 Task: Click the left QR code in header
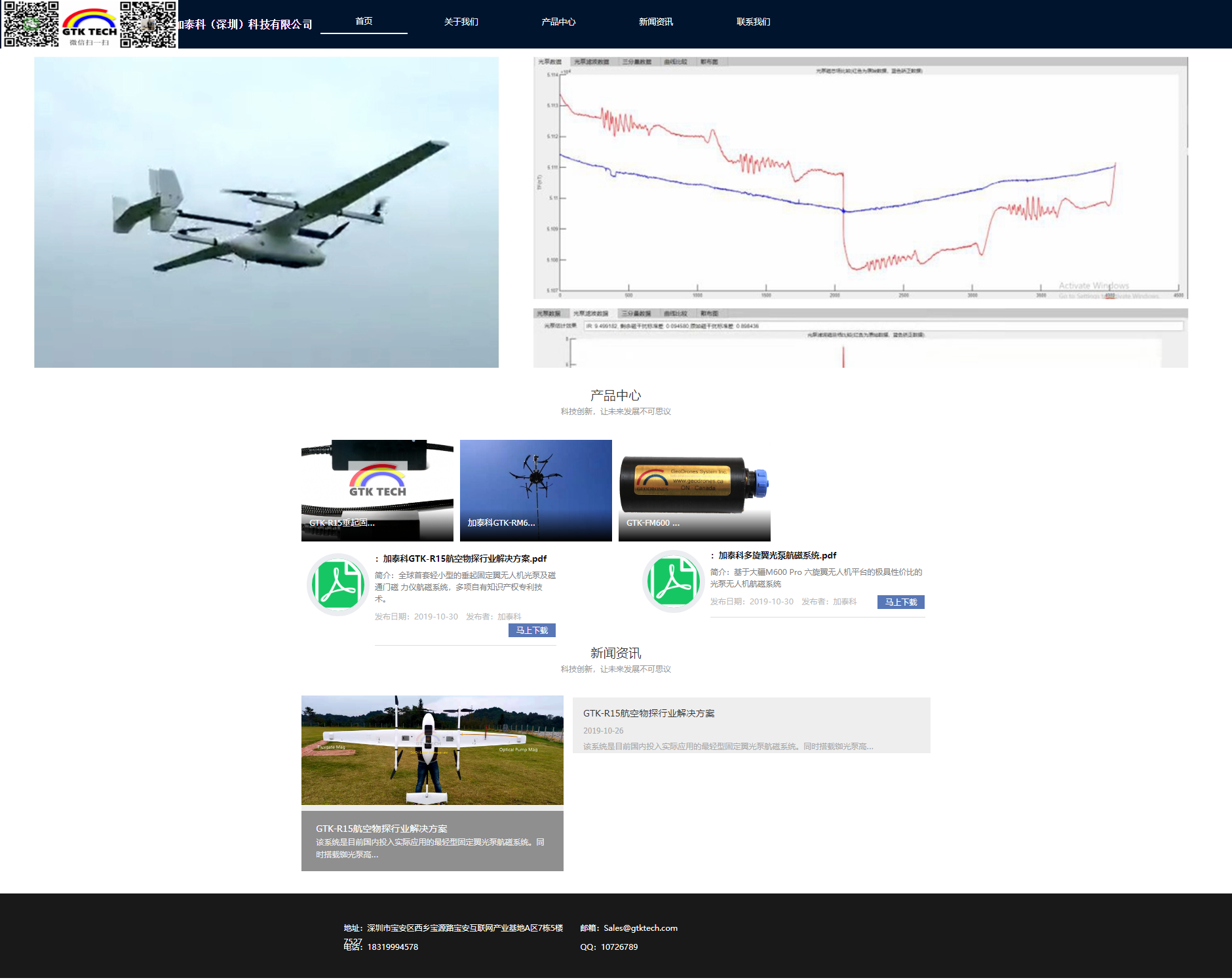[31, 24]
